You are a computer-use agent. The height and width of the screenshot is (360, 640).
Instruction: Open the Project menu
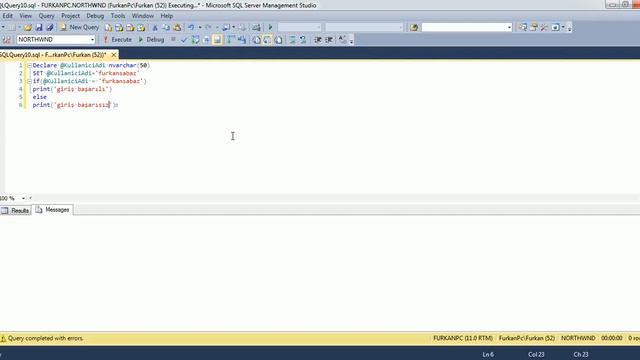coord(71,16)
